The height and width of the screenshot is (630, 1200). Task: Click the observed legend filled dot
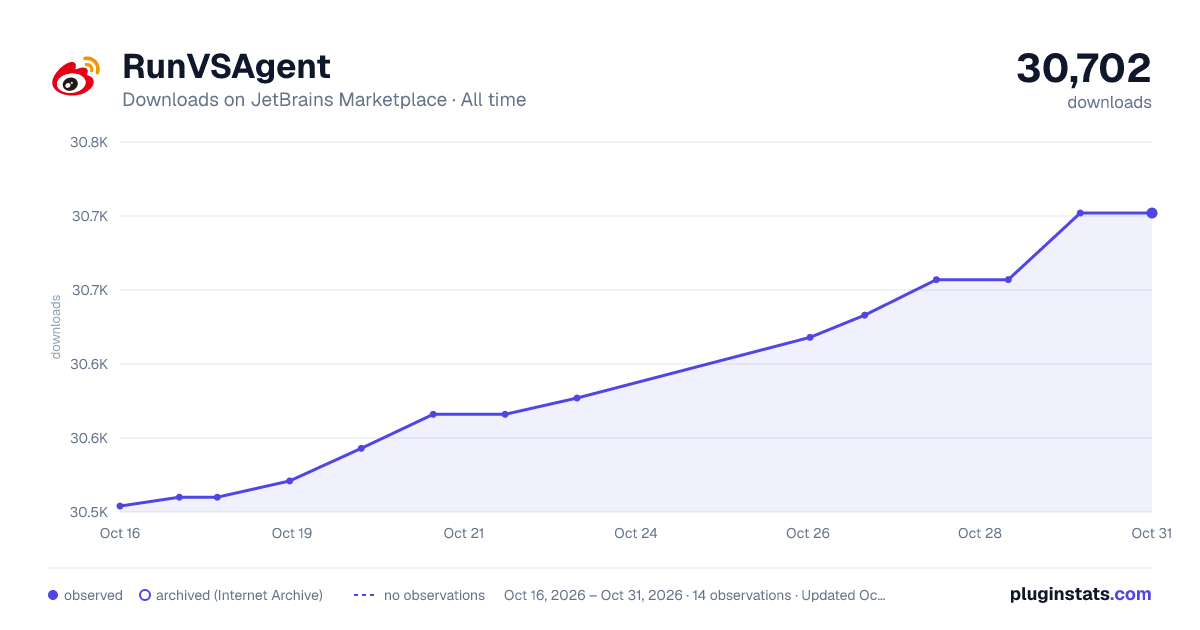click(53, 595)
